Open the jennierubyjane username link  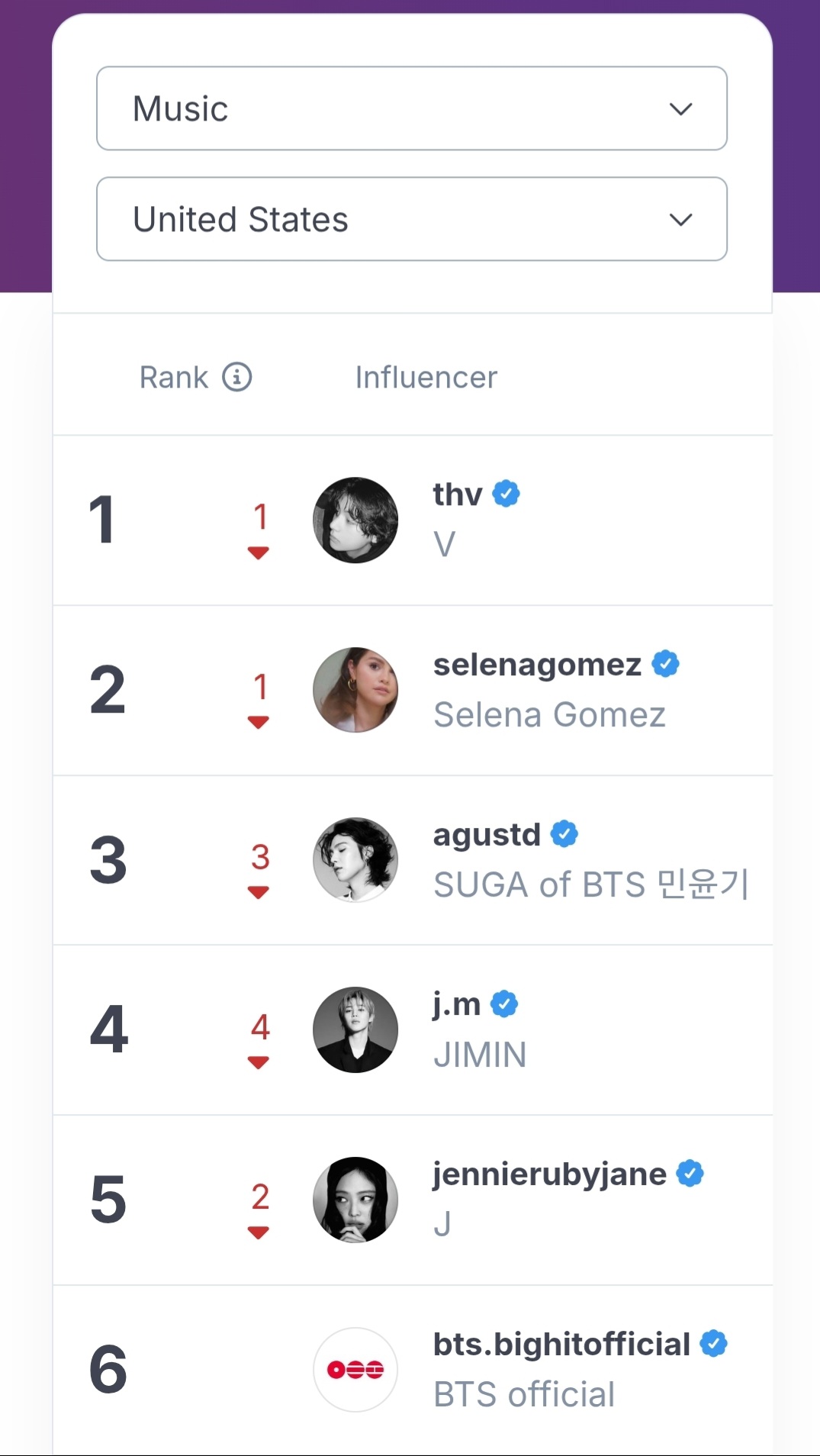click(x=549, y=1174)
